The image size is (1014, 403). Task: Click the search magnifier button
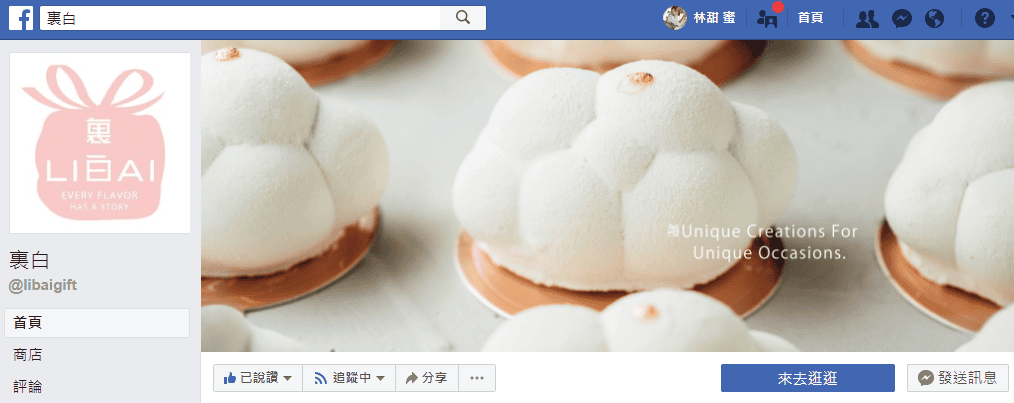pos(463,18)
